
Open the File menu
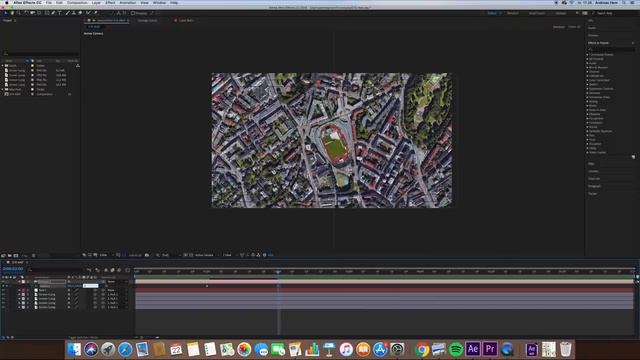(x=49, y=2)
